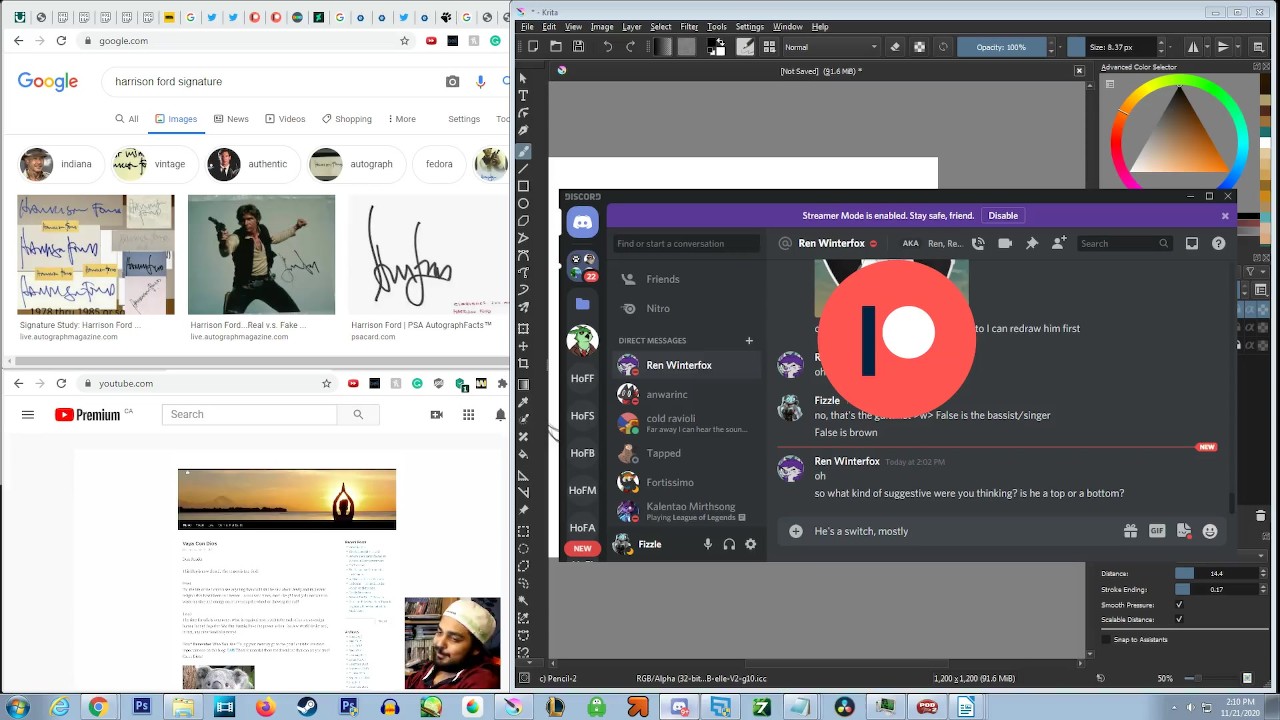Expand Google's More search options
The height and width of the screenshot is (720, 1280).
pos(399,119)
